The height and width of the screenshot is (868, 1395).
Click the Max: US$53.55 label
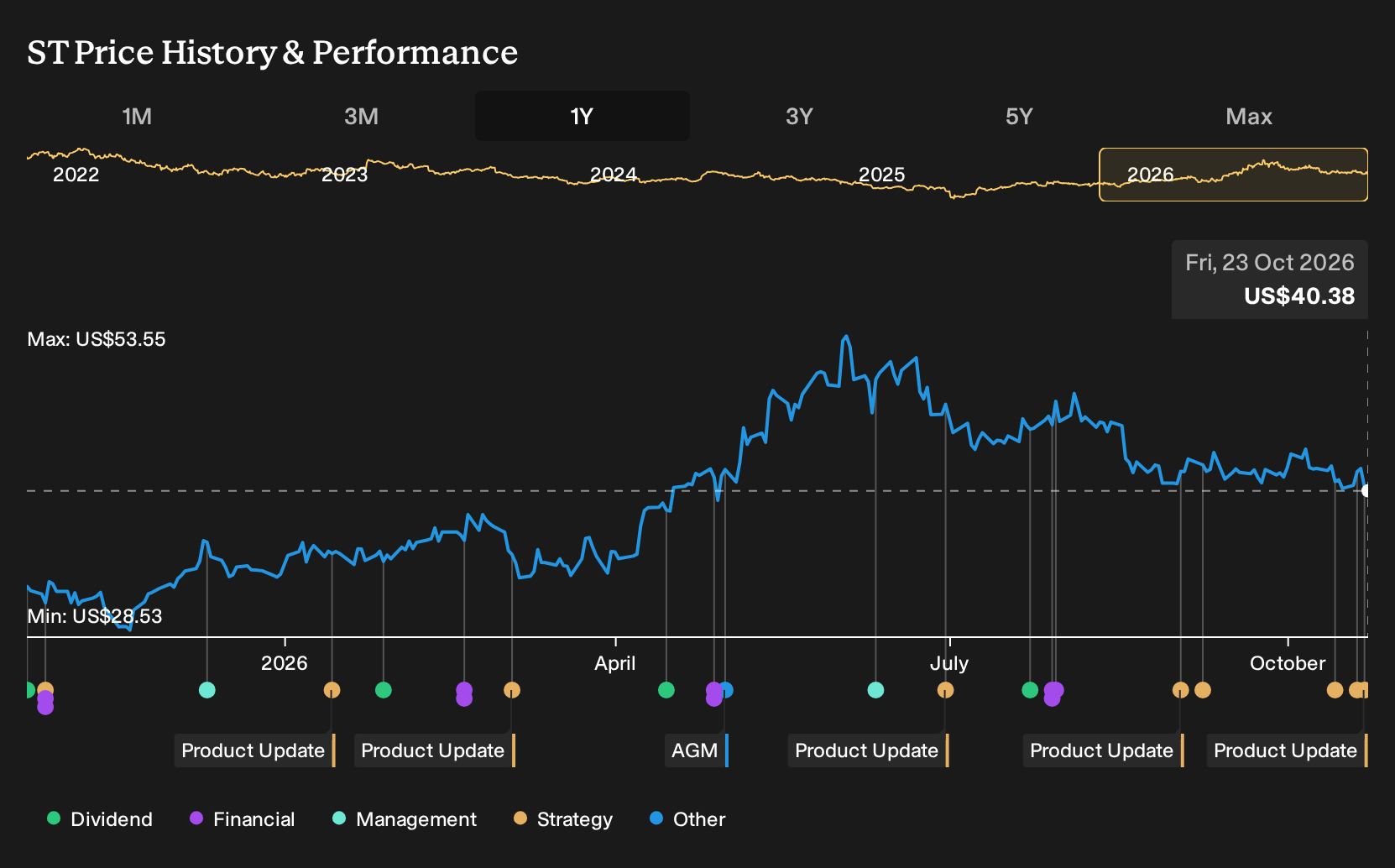pyautogui.click(x=97, y=339)
